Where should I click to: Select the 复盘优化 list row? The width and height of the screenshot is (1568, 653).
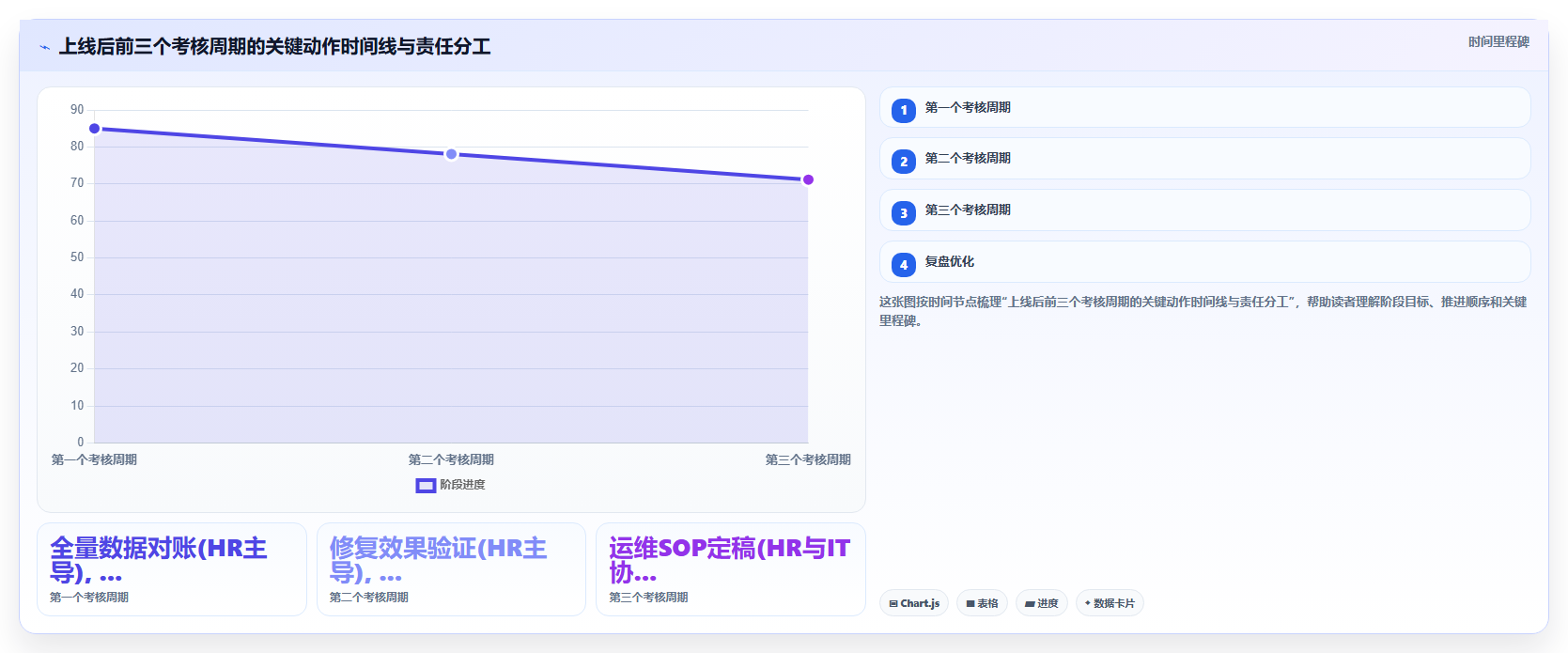click(1205, 262)
